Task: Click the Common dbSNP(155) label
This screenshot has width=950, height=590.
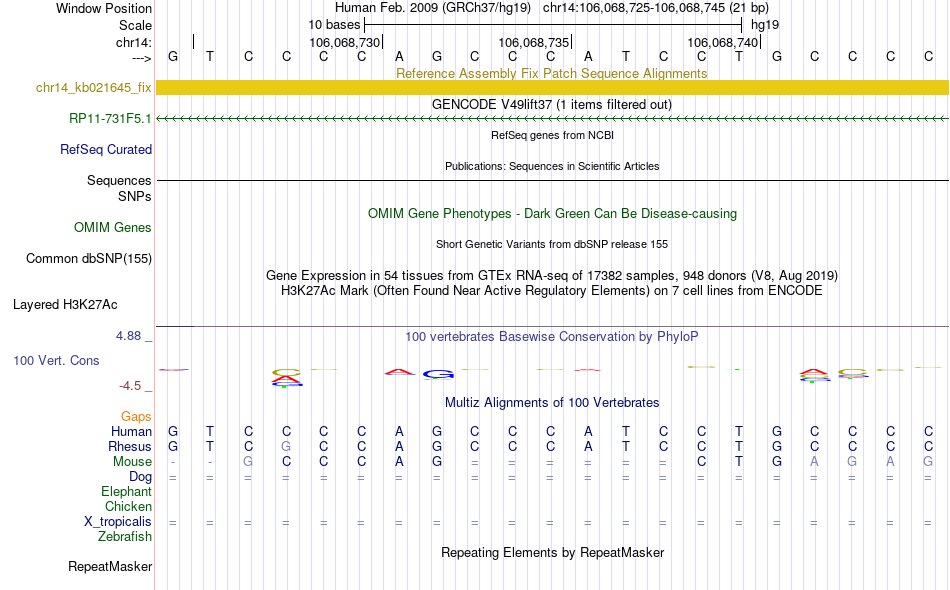Action: (x=88, y=259)
